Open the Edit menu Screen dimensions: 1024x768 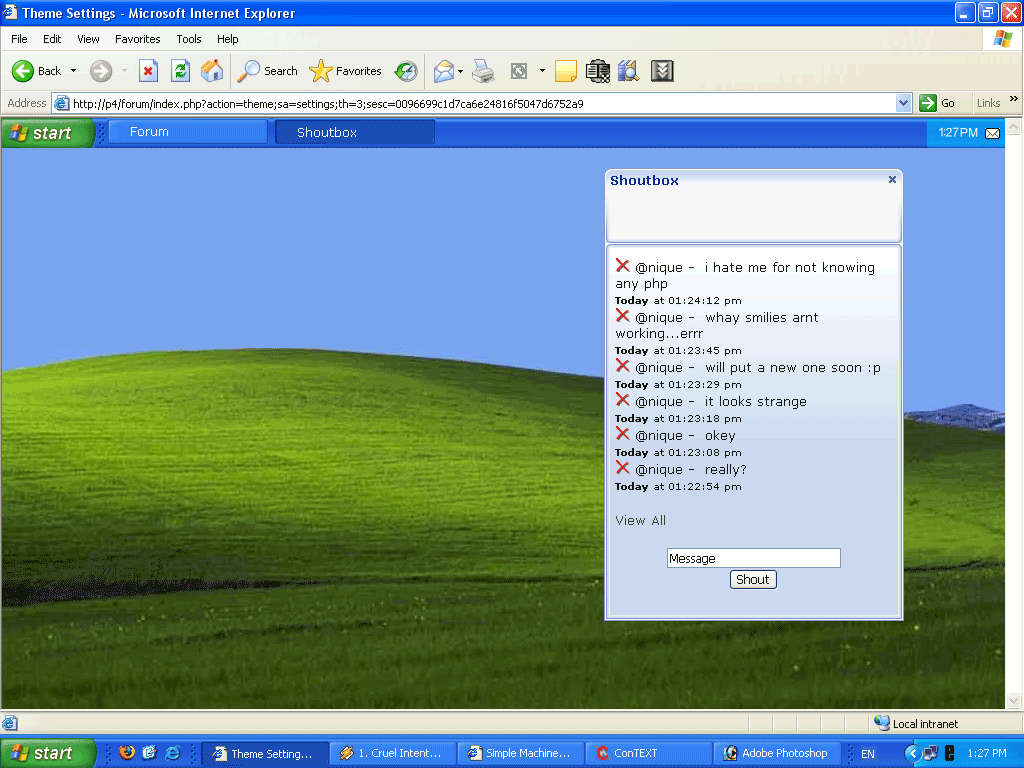[52, 39]
